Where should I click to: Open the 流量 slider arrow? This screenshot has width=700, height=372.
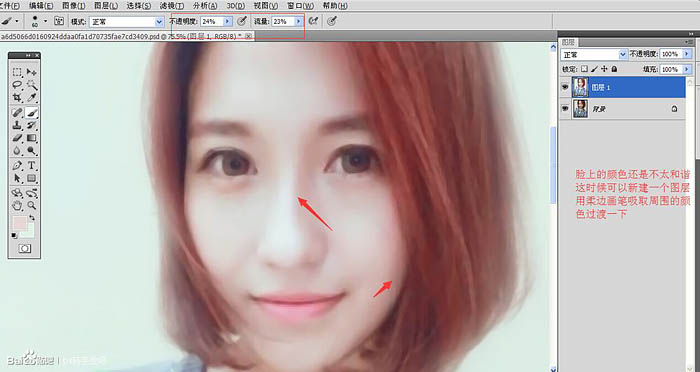point(298,21)
